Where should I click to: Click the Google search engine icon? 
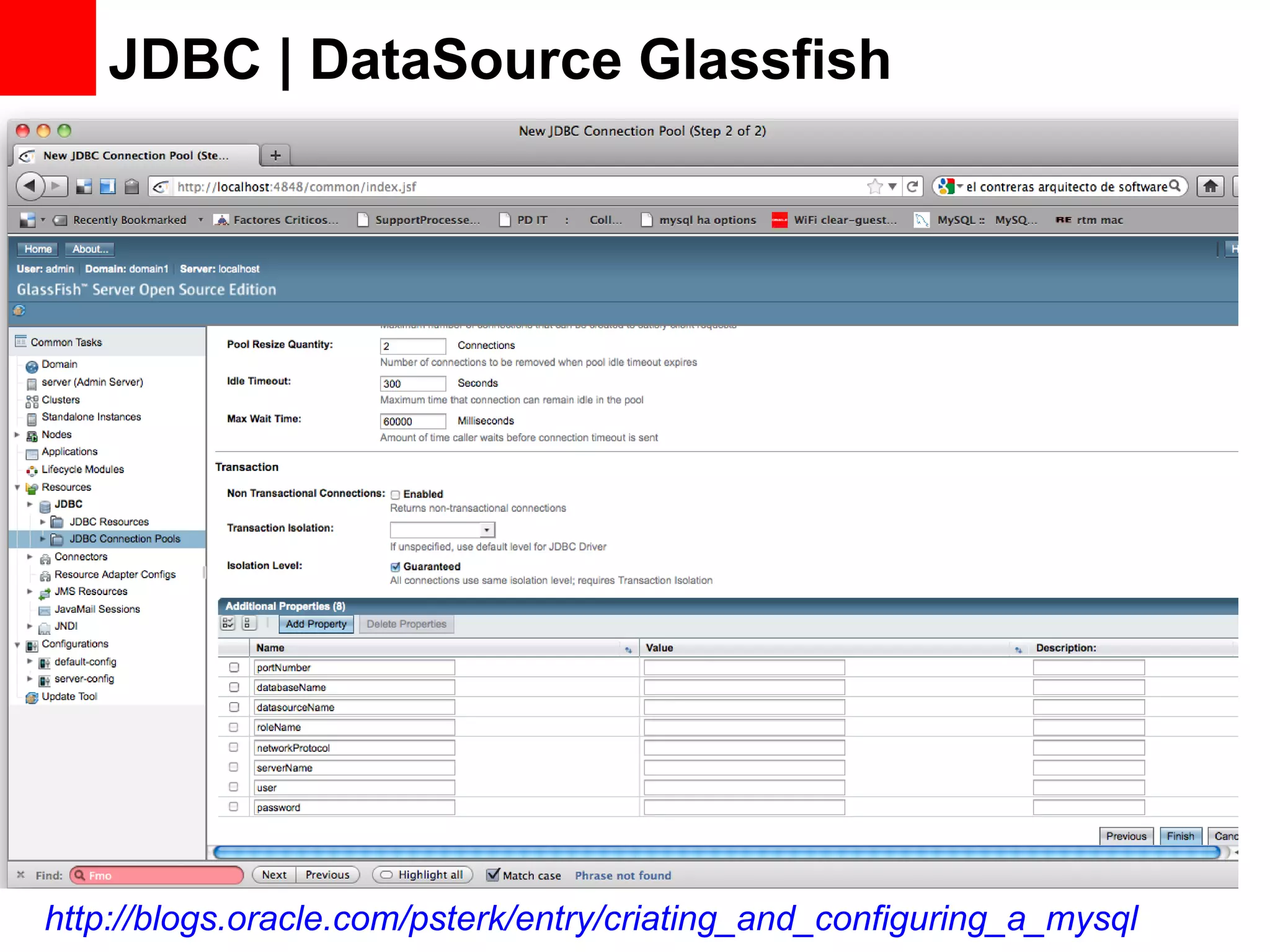point(946,186)
